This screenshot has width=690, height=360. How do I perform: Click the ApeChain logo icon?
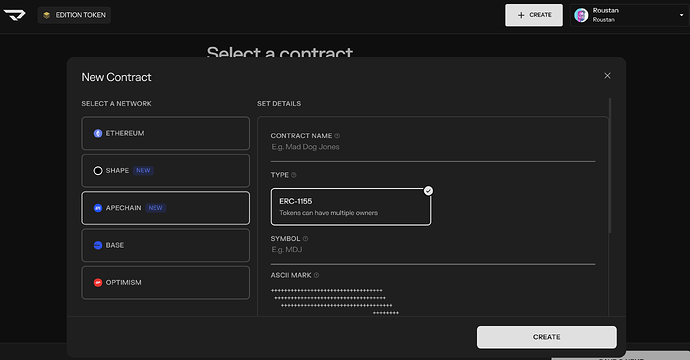[x=98, y=208]
